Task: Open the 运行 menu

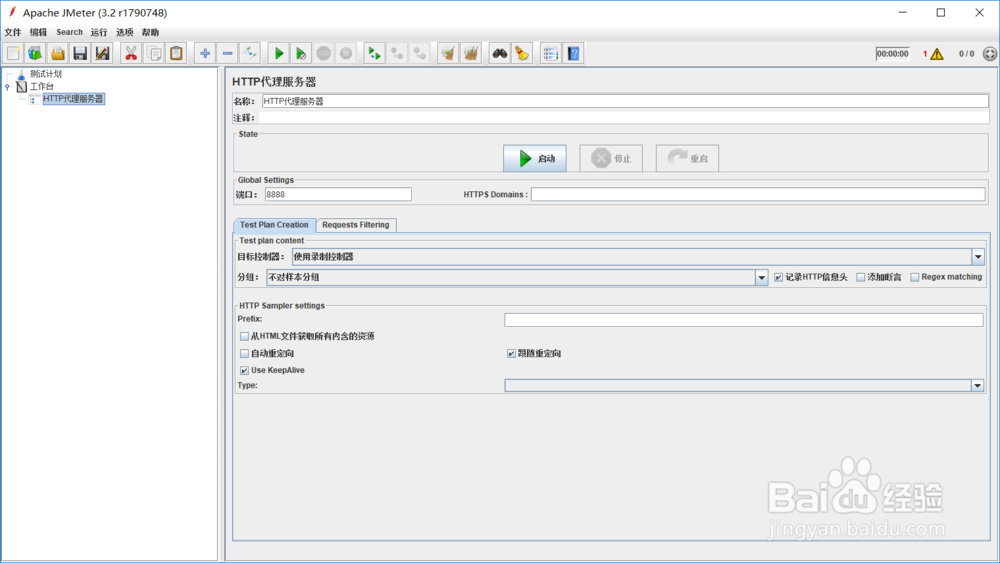Action: click(99, 32)
